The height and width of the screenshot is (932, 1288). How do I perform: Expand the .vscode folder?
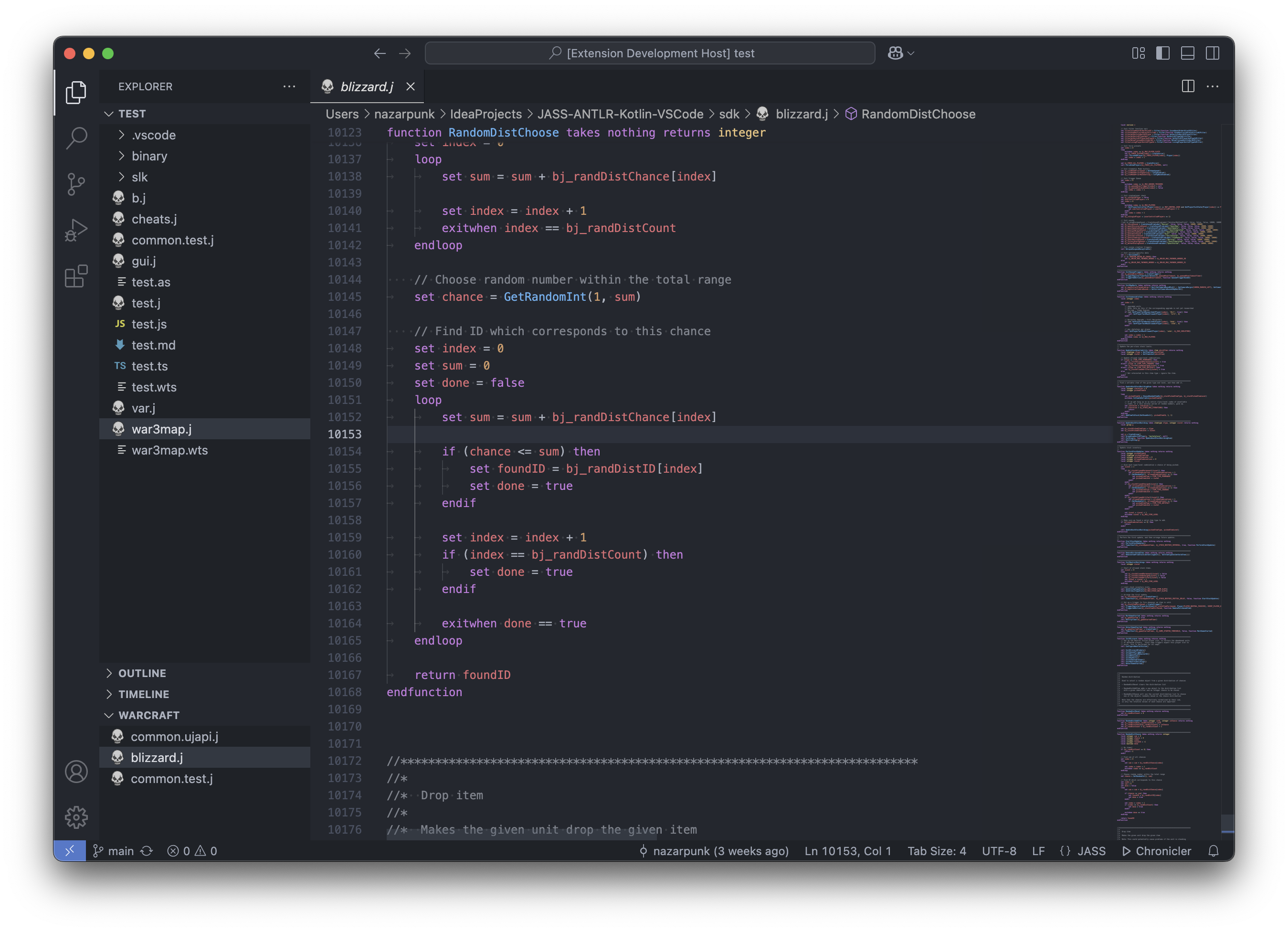tap(153, 135)
